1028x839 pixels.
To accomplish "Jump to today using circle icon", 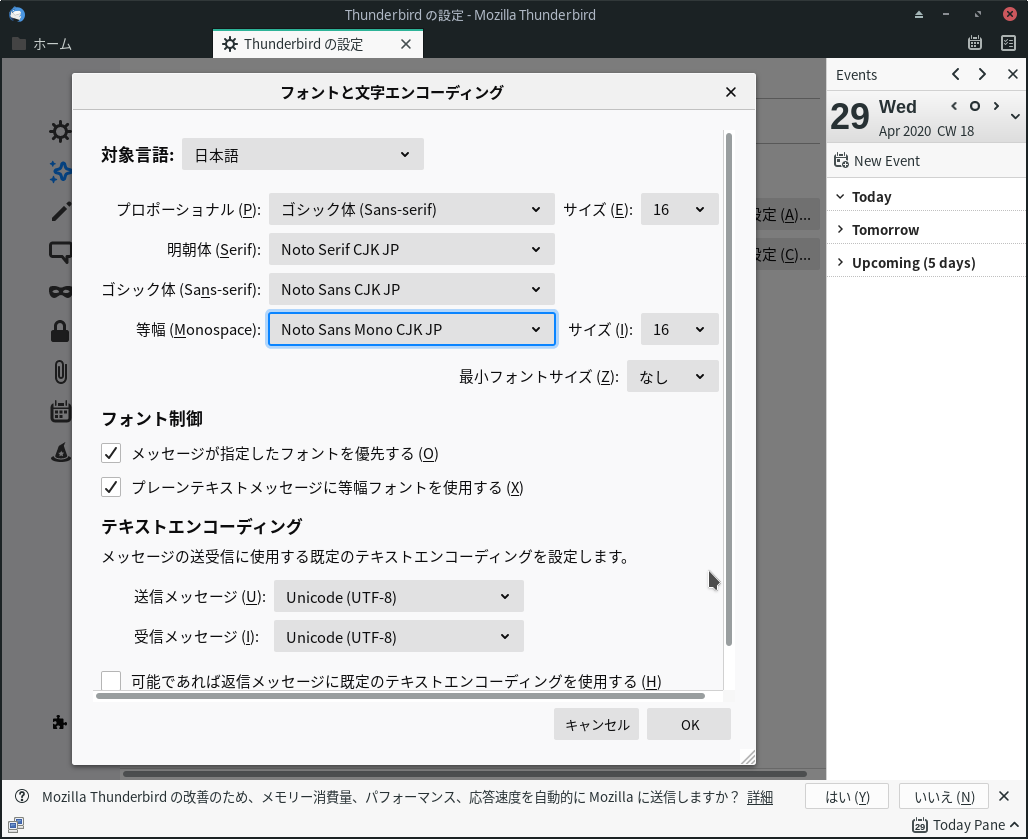I will pyautogui.click(x=975, y=106).
